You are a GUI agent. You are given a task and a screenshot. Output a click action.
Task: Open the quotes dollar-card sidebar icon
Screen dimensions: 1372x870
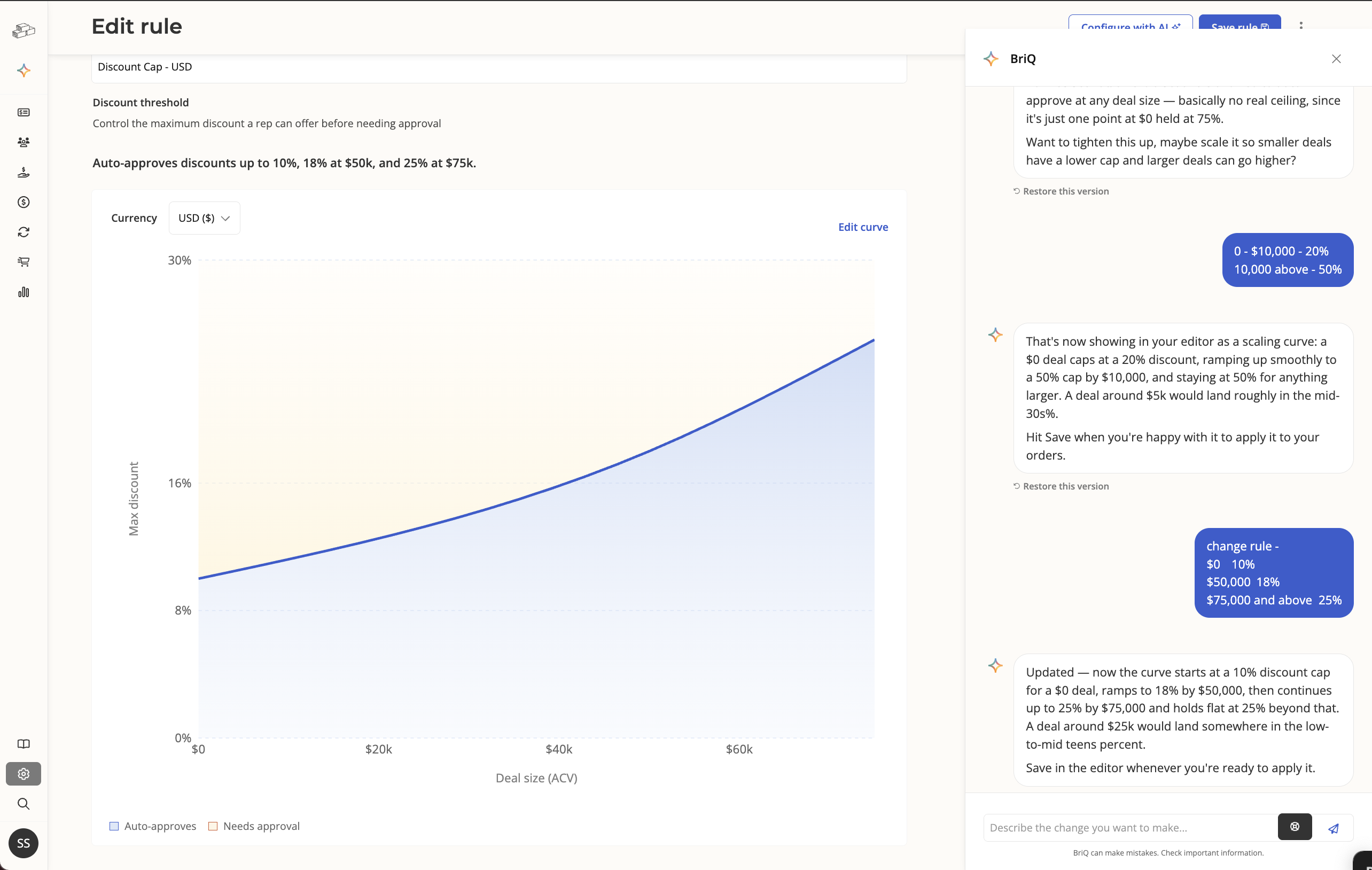coord(24,112)
